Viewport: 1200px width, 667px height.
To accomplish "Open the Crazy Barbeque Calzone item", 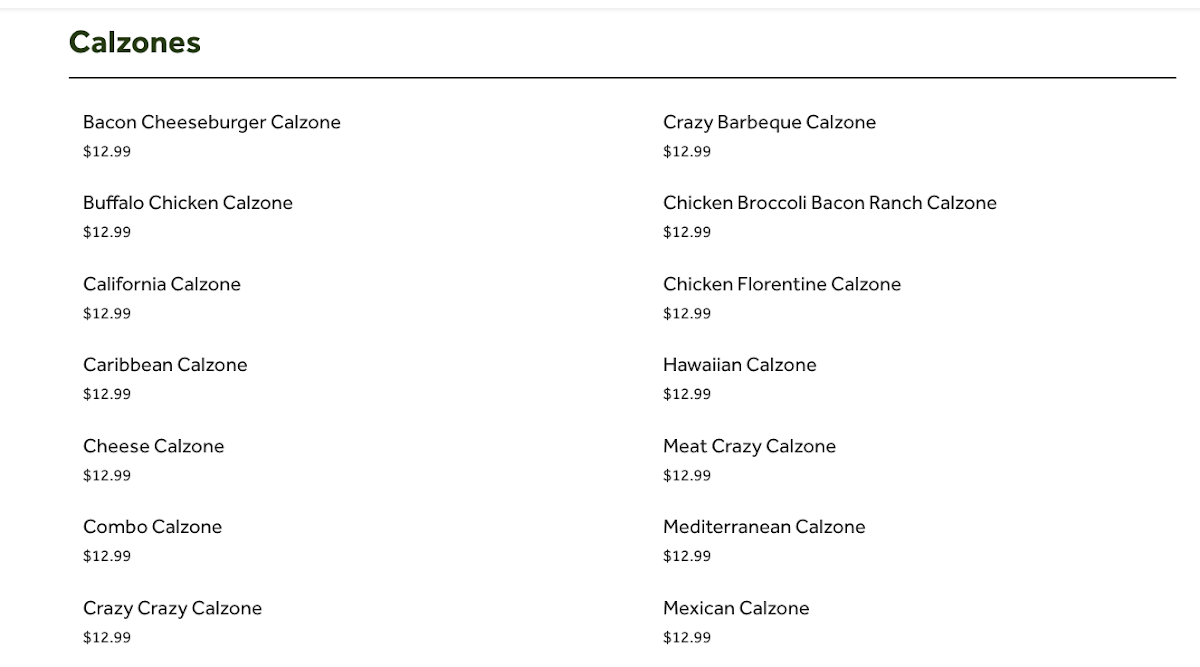I will [x=770, y=122].
